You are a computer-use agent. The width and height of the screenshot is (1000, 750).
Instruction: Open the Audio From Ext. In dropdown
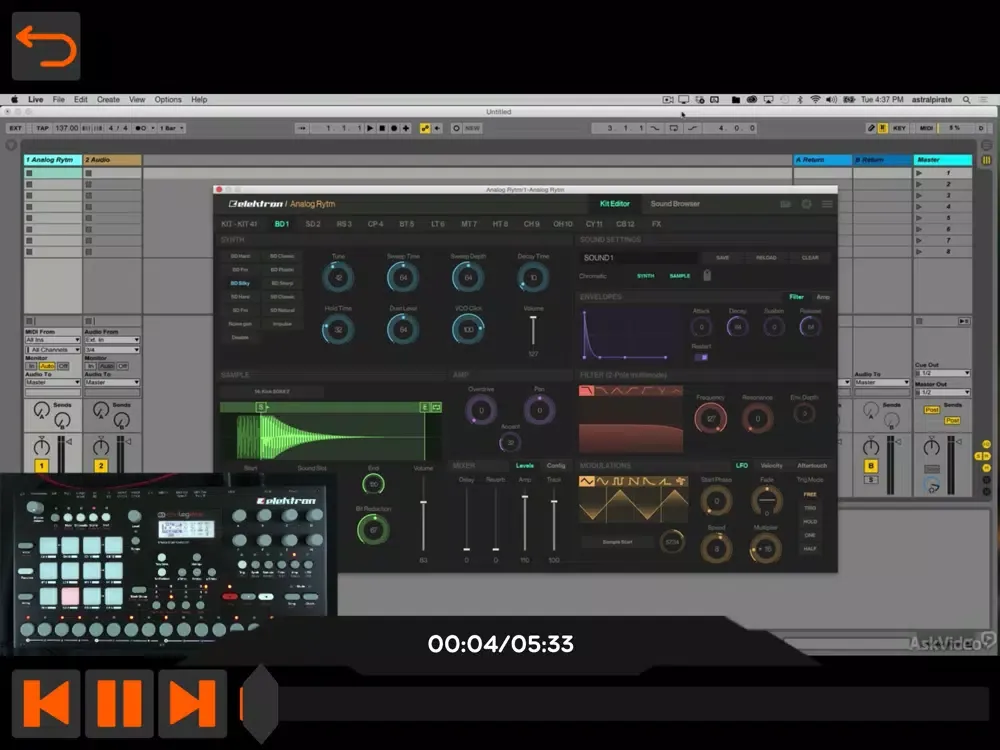[112, 340]
